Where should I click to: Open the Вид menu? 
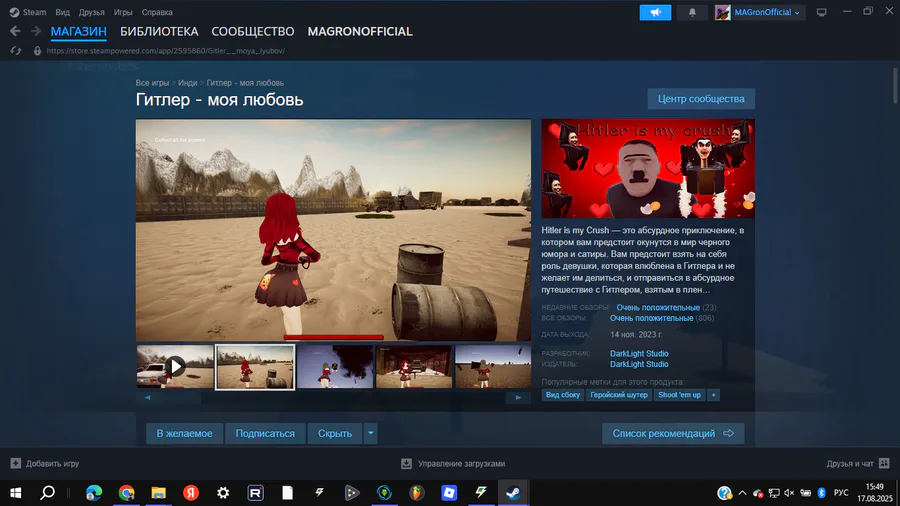point(62,12)
